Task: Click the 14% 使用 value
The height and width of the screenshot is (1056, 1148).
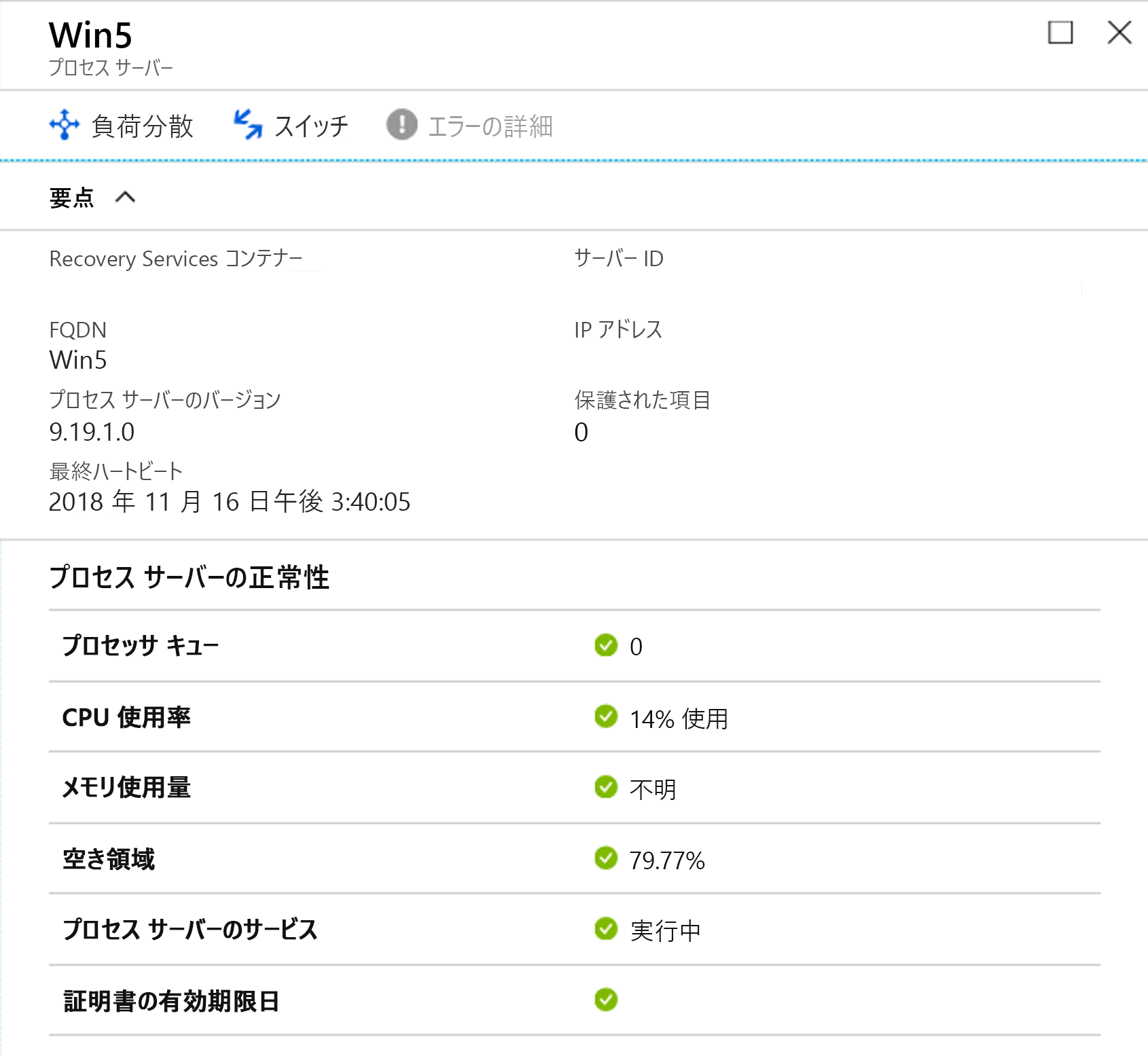Action: 679,718
